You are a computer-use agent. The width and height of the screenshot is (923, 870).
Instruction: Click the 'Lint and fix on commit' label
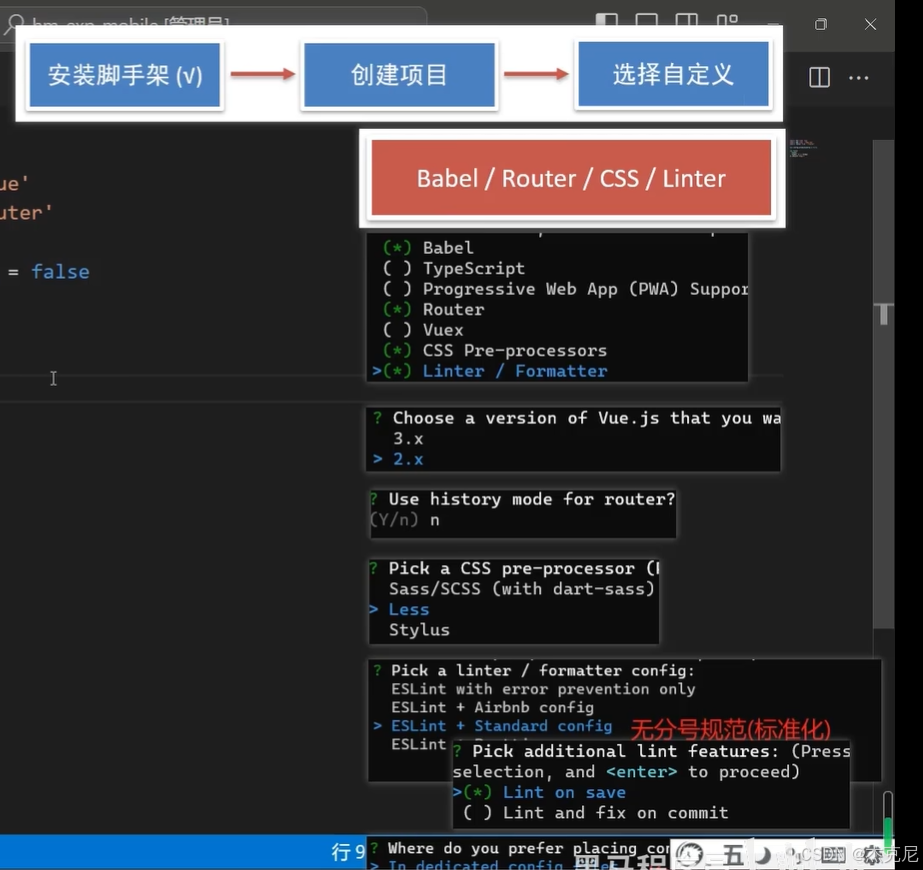pyautogui.click(x=616, y=813)
